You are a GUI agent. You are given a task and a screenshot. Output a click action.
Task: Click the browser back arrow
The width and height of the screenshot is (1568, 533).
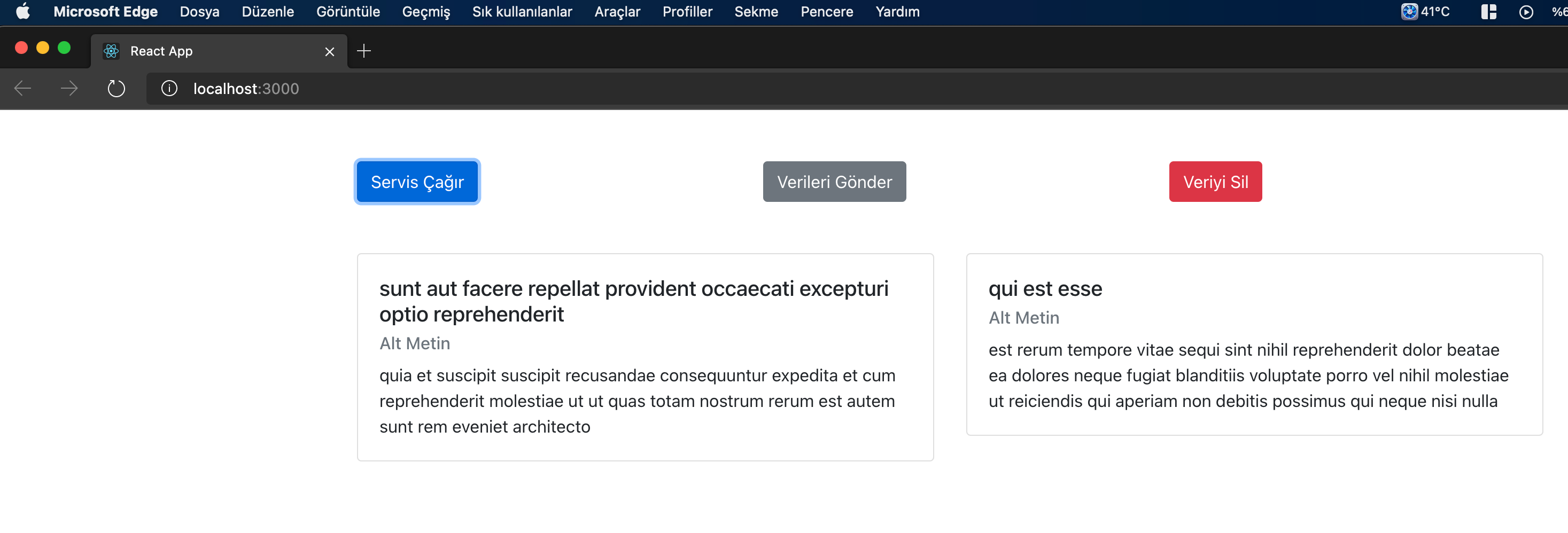tap(22, 89)
